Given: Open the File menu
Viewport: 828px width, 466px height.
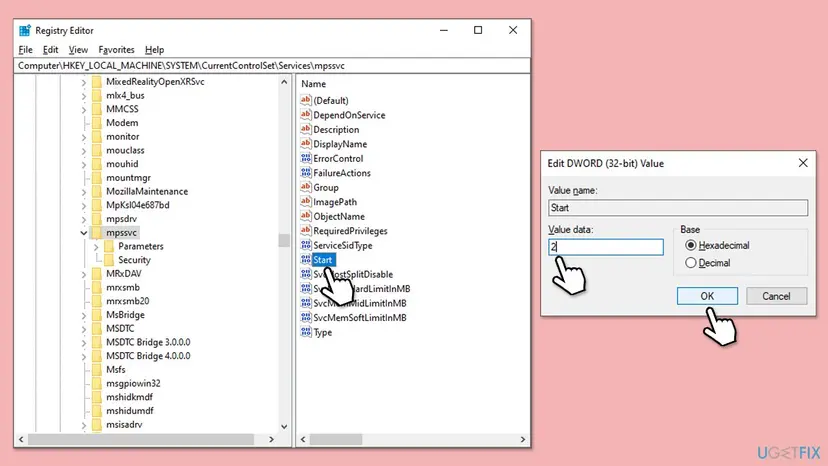Looking at the screenshot, I should [25, 50].
